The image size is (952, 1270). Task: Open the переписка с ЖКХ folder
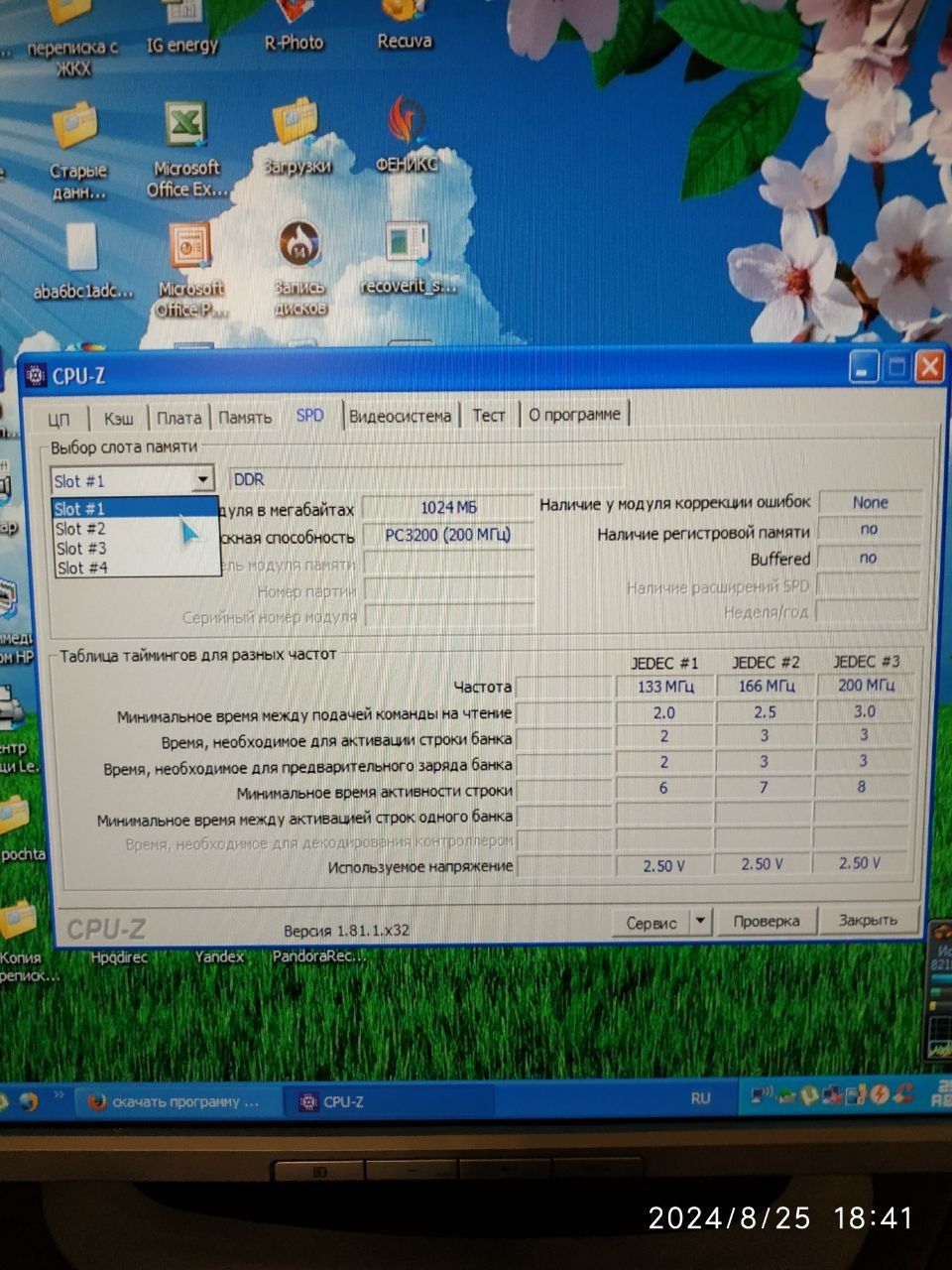(x=72, y=40)
